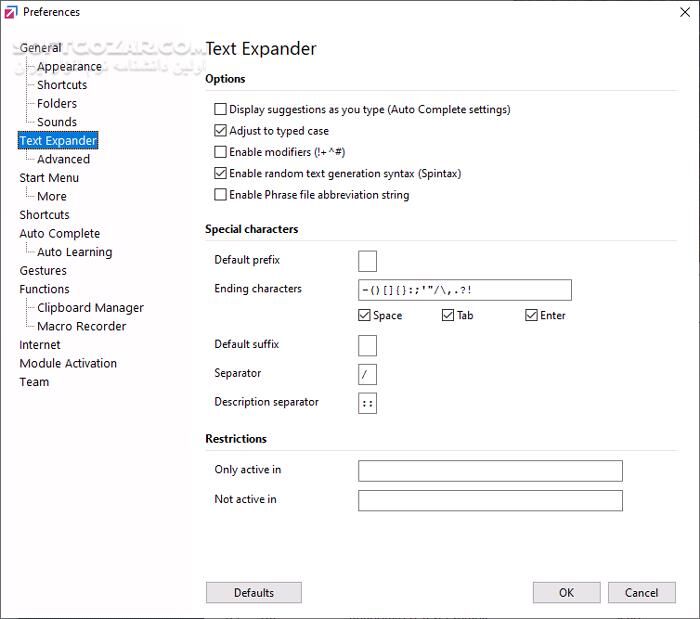Viewport: 700px width, 619px height.
Task: Select Clipboard Manager in the sidebar
Action: pos(90,308)
